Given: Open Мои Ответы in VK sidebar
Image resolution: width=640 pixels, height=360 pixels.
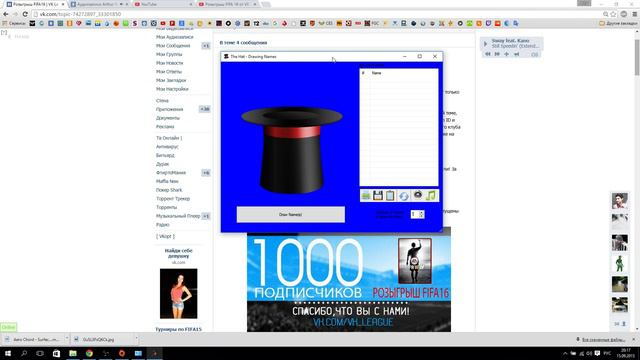Looking at the screenshot, I should pos(169,71).
